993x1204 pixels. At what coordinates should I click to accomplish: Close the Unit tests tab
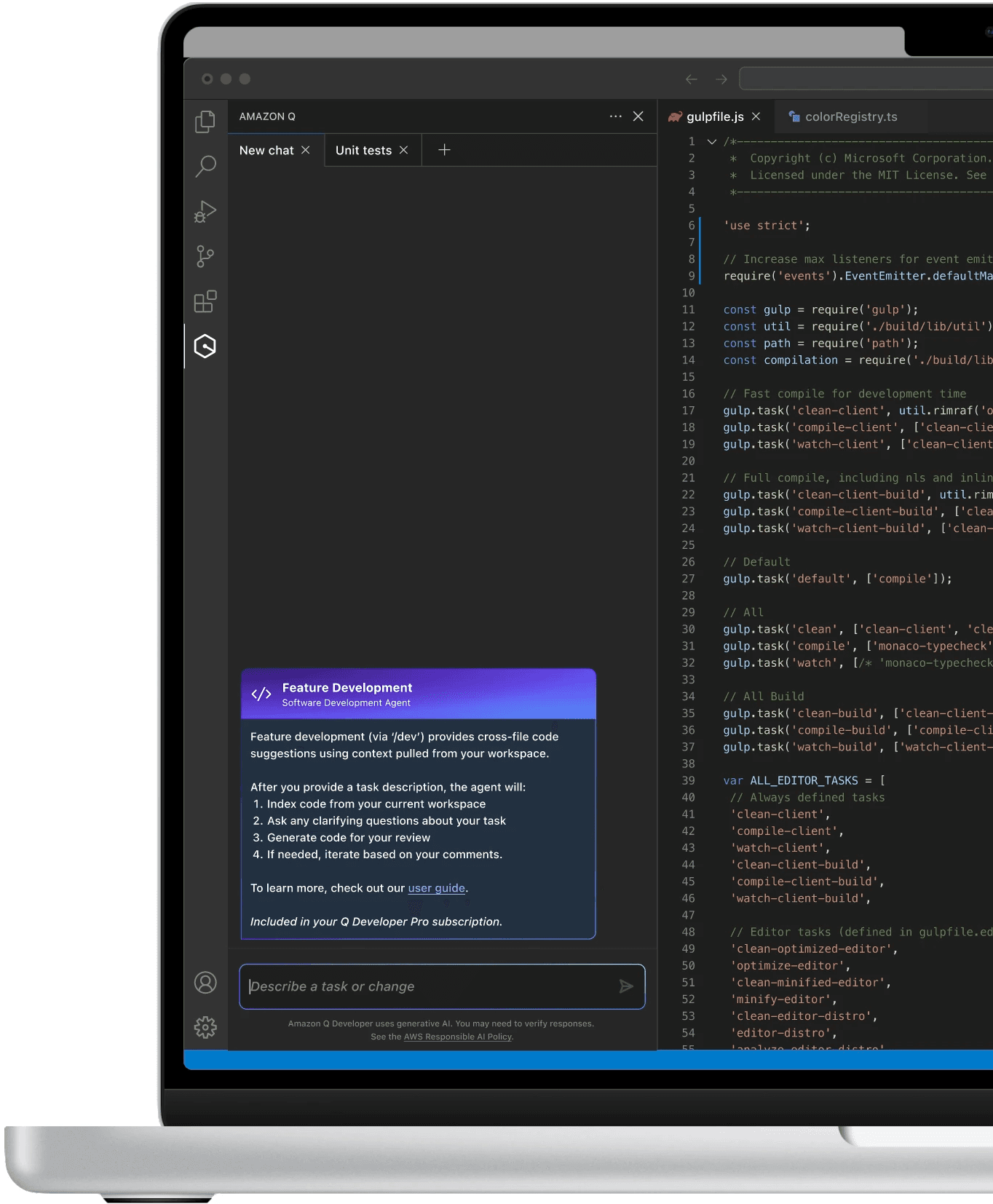(404, 150)
